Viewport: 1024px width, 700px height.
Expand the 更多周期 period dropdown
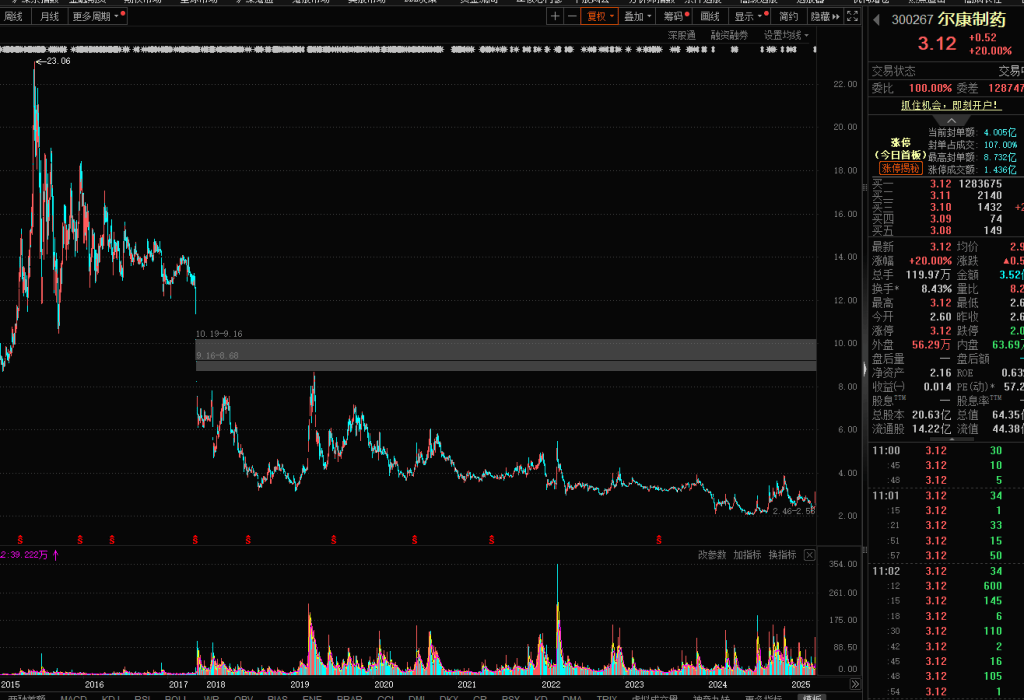[x=98, y=17]
